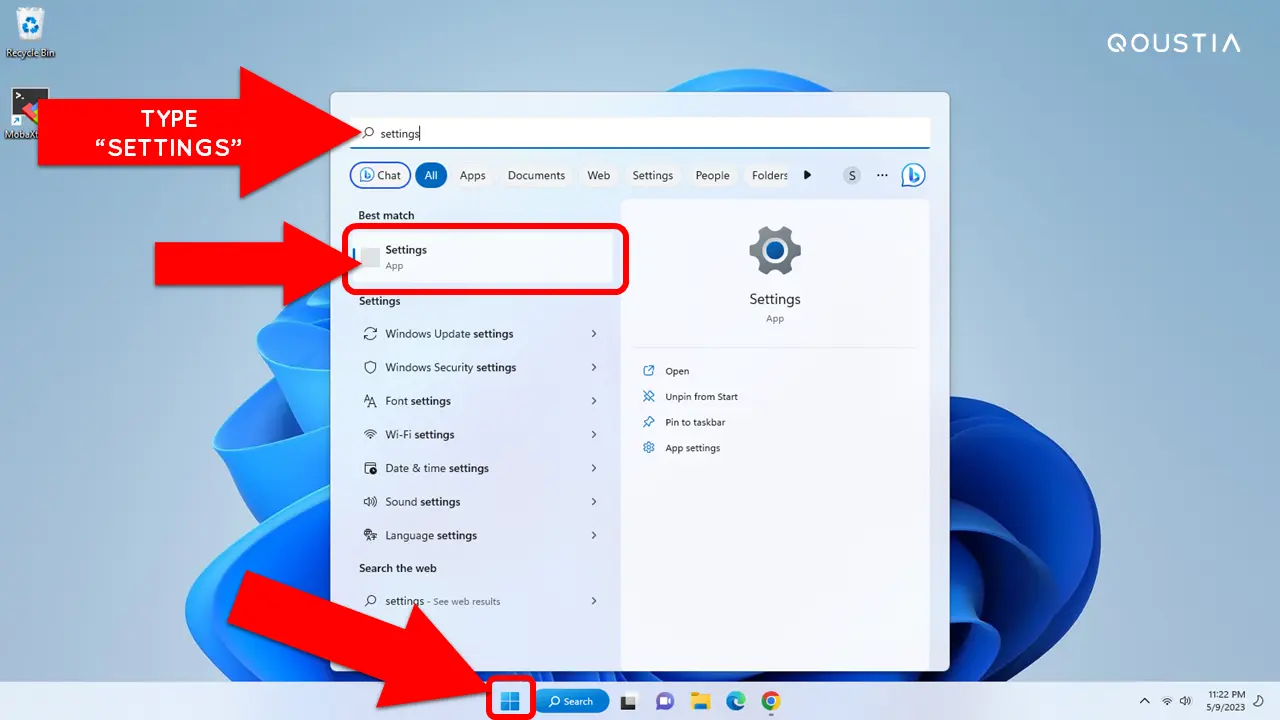Switch to the Documents filter tab
1280x720 pixels.
coord(536,175)
